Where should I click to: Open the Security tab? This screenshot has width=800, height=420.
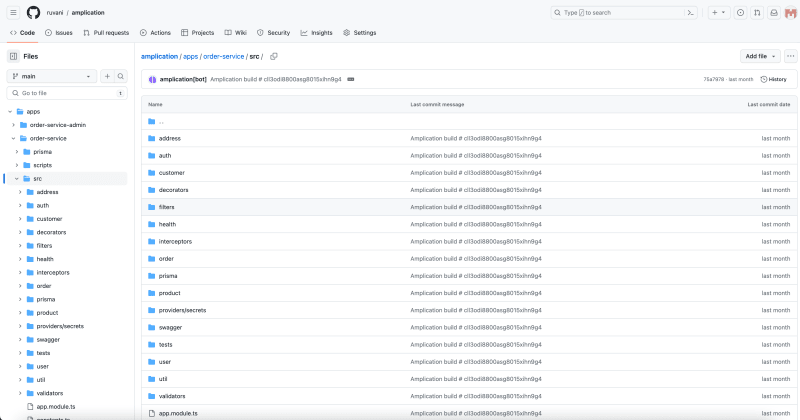point(273,33)
